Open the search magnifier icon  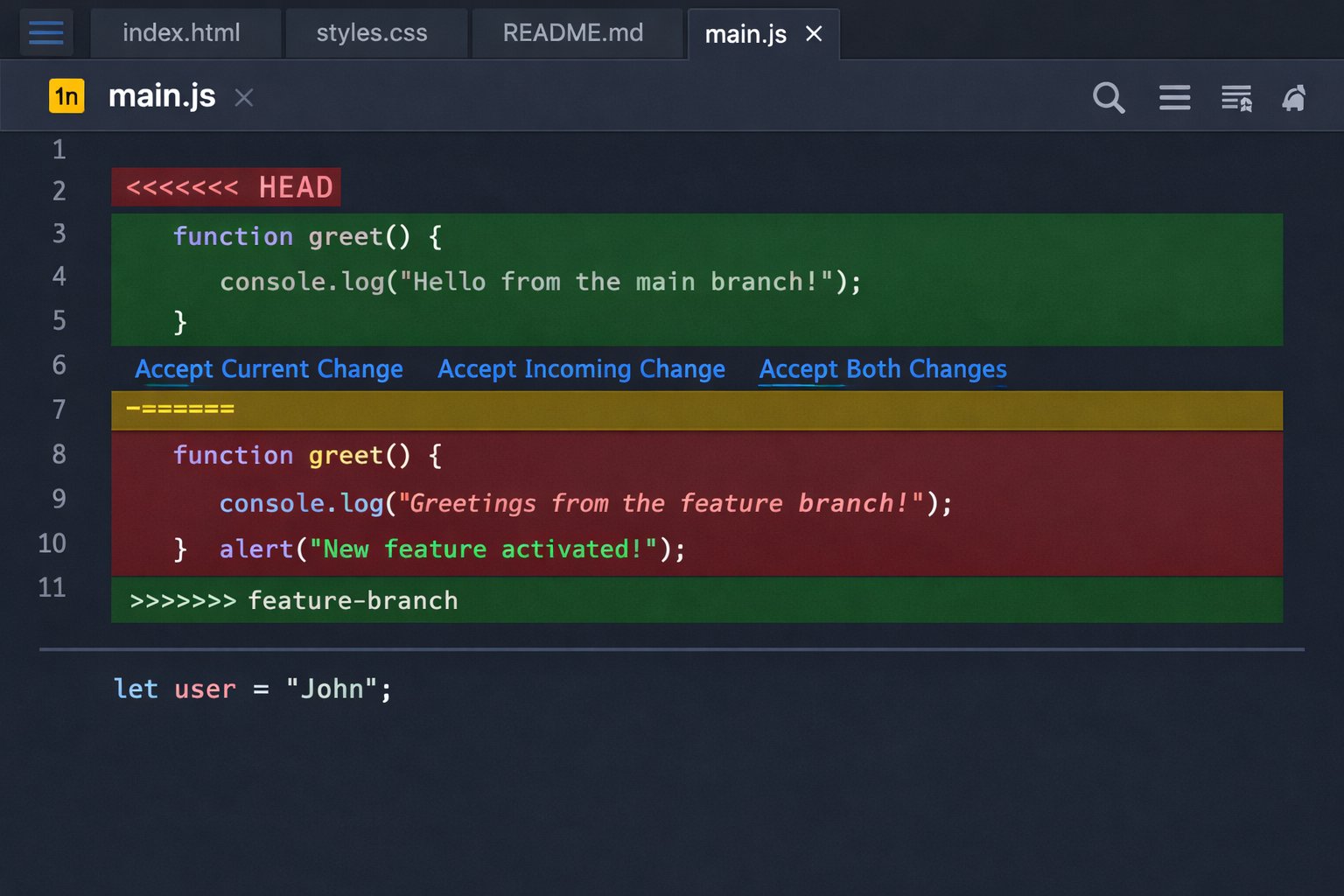click(x=1109, y=97)
